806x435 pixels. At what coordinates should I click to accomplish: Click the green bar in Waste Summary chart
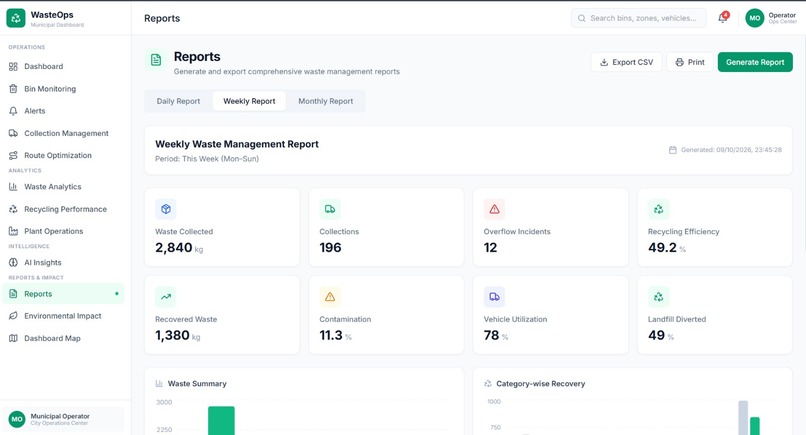[x=221, y=421]
